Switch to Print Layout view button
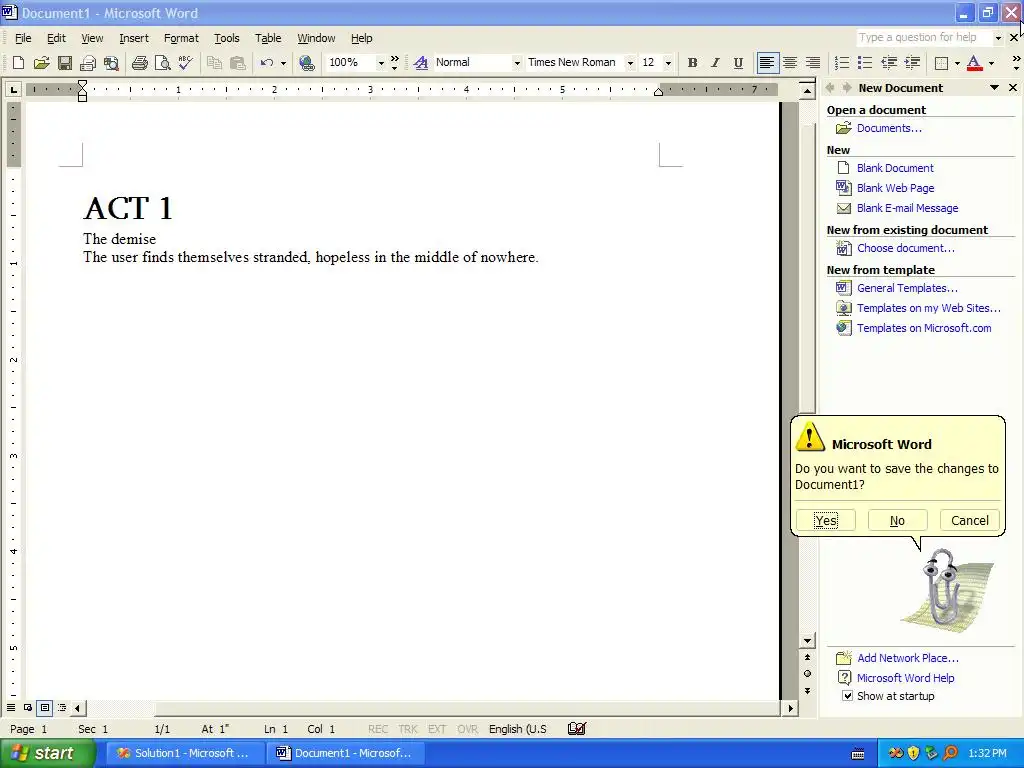Image resolution: width=1024 pixels, height=768 pixels. (x=44, y=708)
